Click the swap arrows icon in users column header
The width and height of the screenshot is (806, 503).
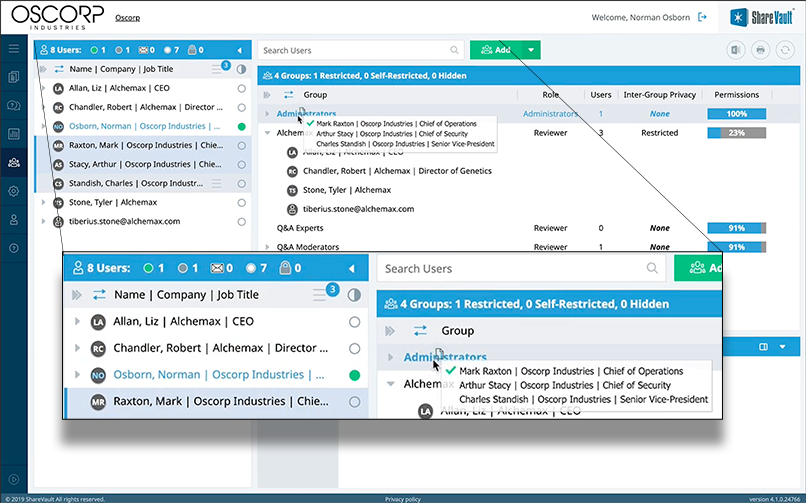point(59,69)
